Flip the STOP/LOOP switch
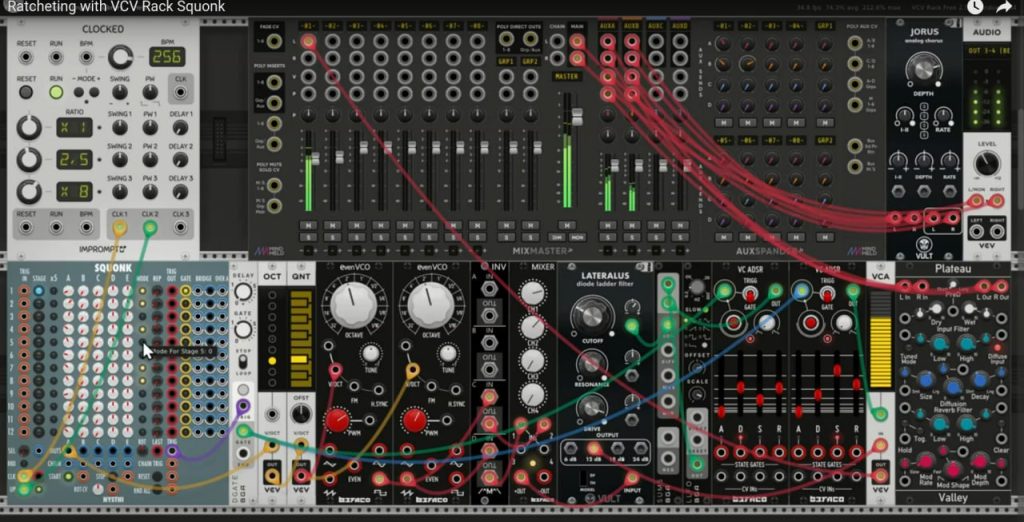 tap(243, 364)
